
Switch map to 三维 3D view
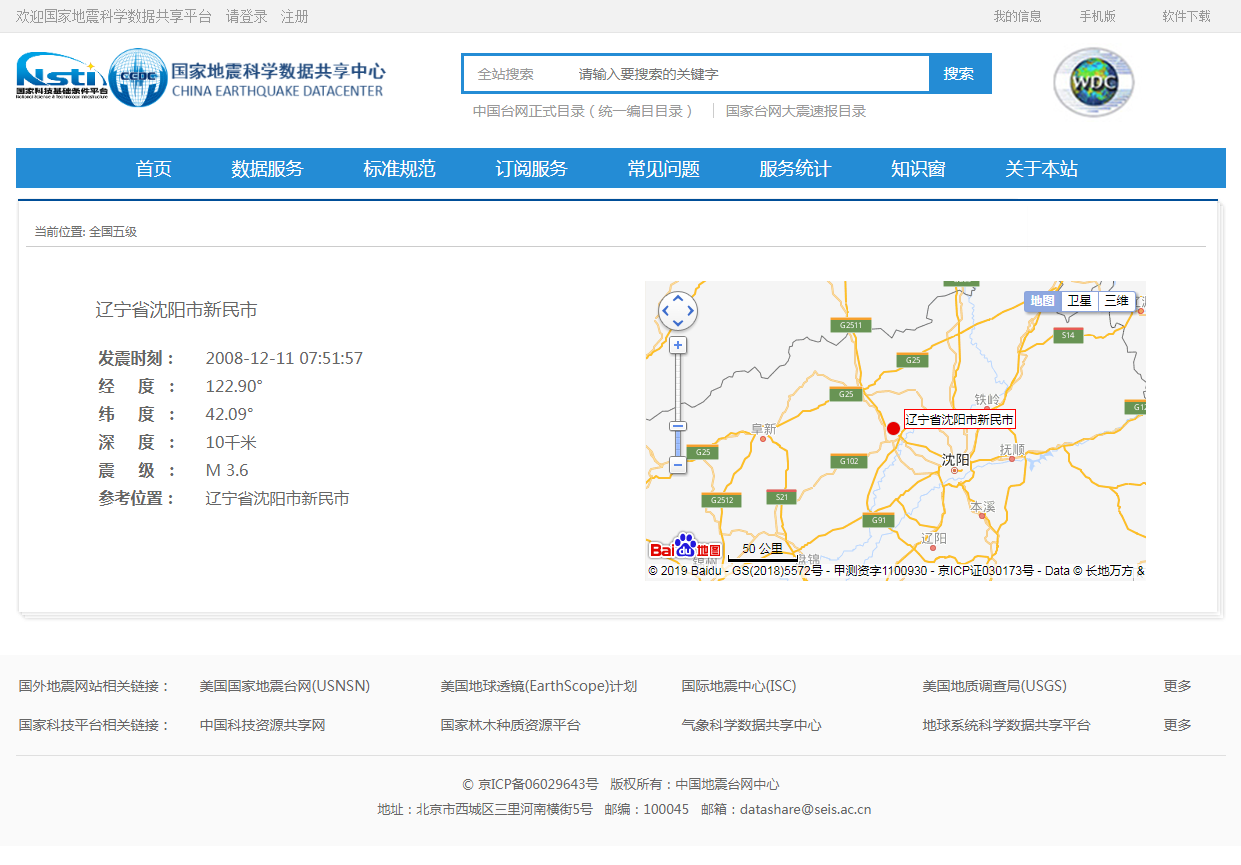(x=1116, y=301)
